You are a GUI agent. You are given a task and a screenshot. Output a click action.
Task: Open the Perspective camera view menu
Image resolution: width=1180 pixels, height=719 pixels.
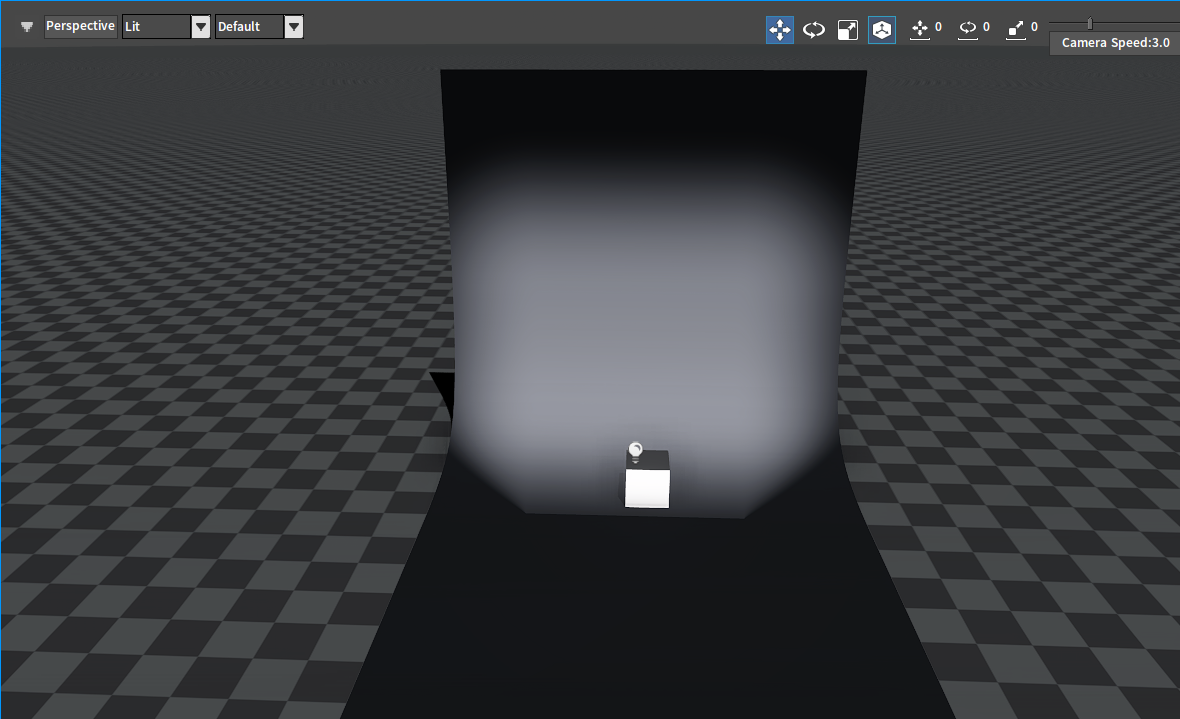tap(81, 26)
